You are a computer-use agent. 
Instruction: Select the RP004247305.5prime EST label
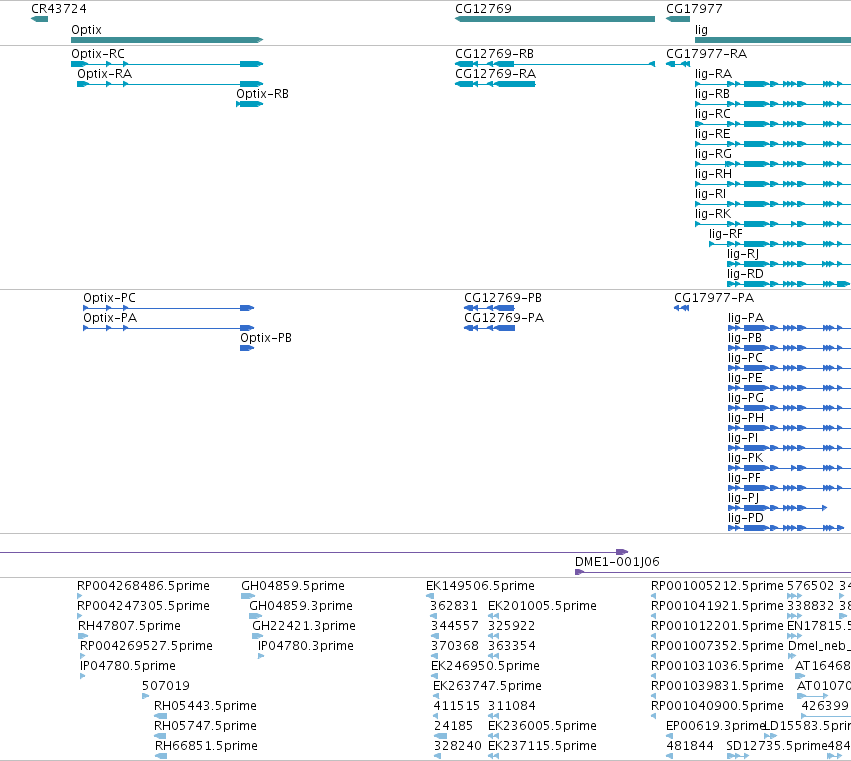point(143,606)
